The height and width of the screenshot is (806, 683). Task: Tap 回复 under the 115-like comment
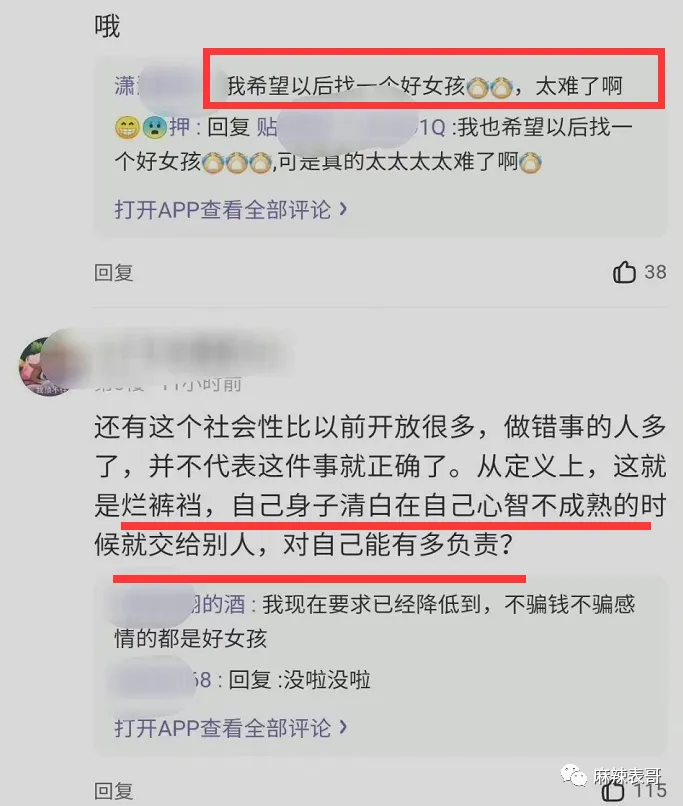coord(114,791)
